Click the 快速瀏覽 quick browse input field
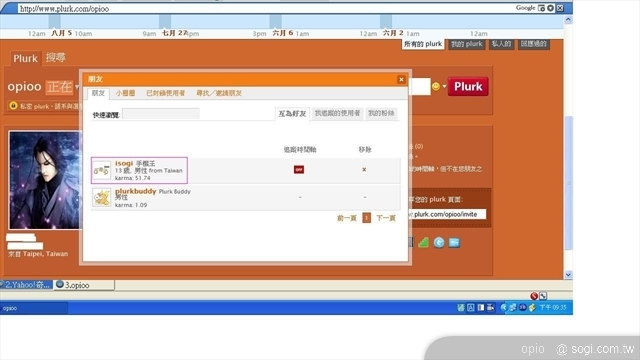The height and width of the screenshot is (360, 640). (x=160, y=114)
